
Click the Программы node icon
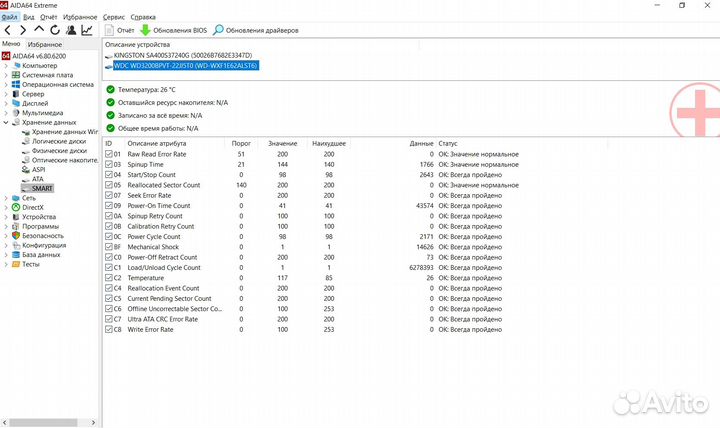pos(17,226)
